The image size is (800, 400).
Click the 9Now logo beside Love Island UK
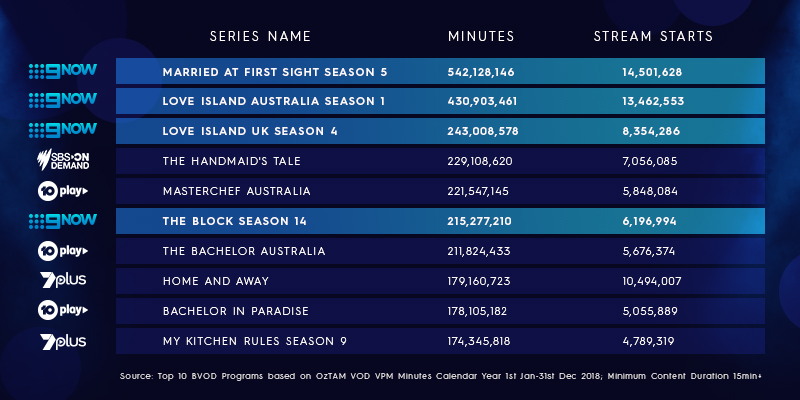tap(62, 131)
